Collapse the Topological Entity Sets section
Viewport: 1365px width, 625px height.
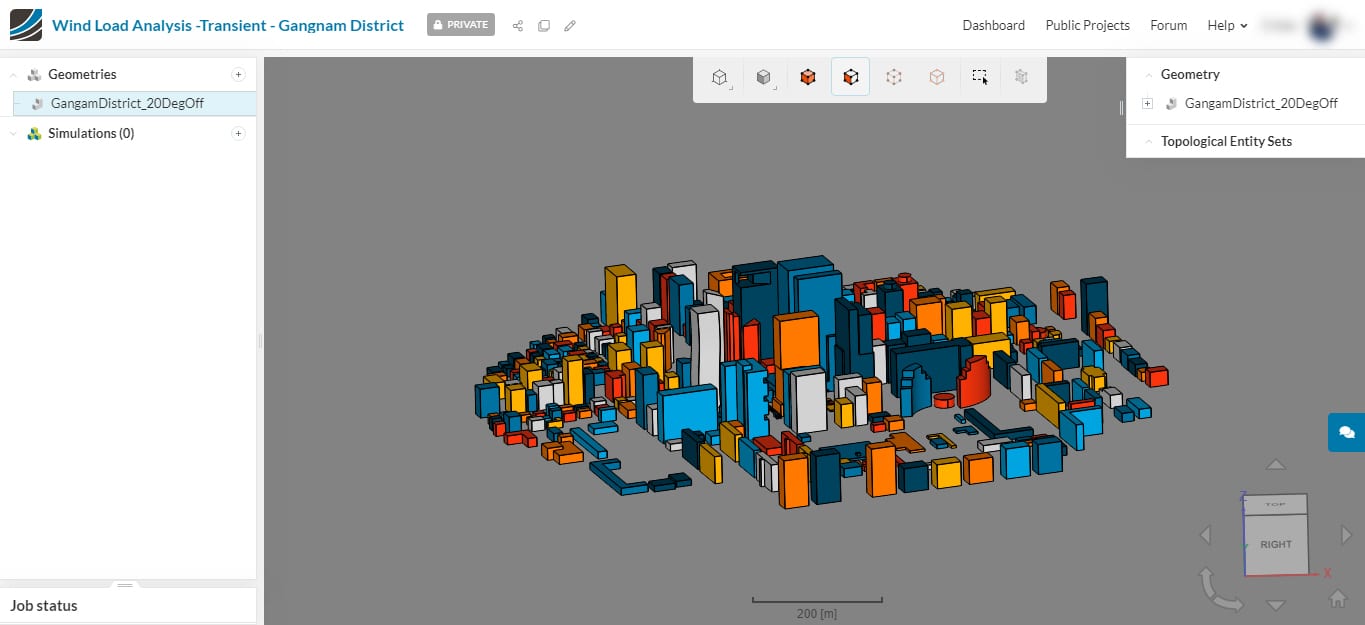point(1149,142)
